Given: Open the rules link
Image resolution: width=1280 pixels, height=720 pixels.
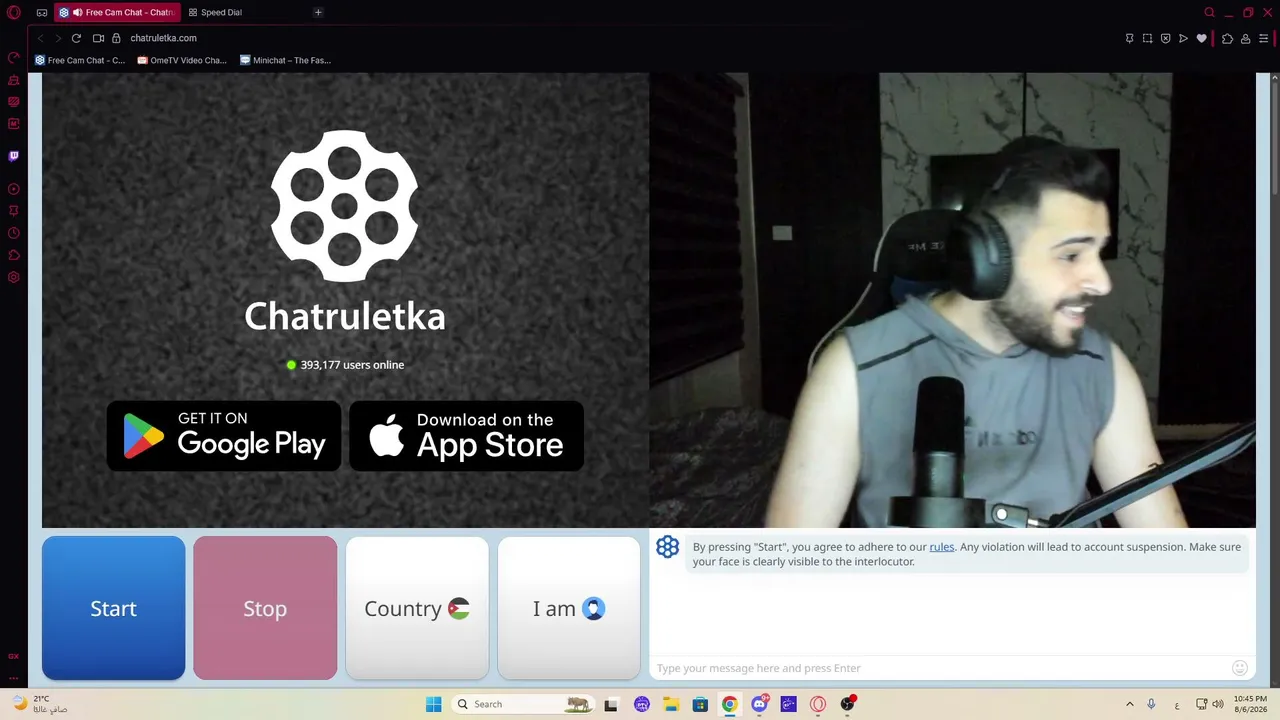Looking at the screenshot, I should click(942, 547).
